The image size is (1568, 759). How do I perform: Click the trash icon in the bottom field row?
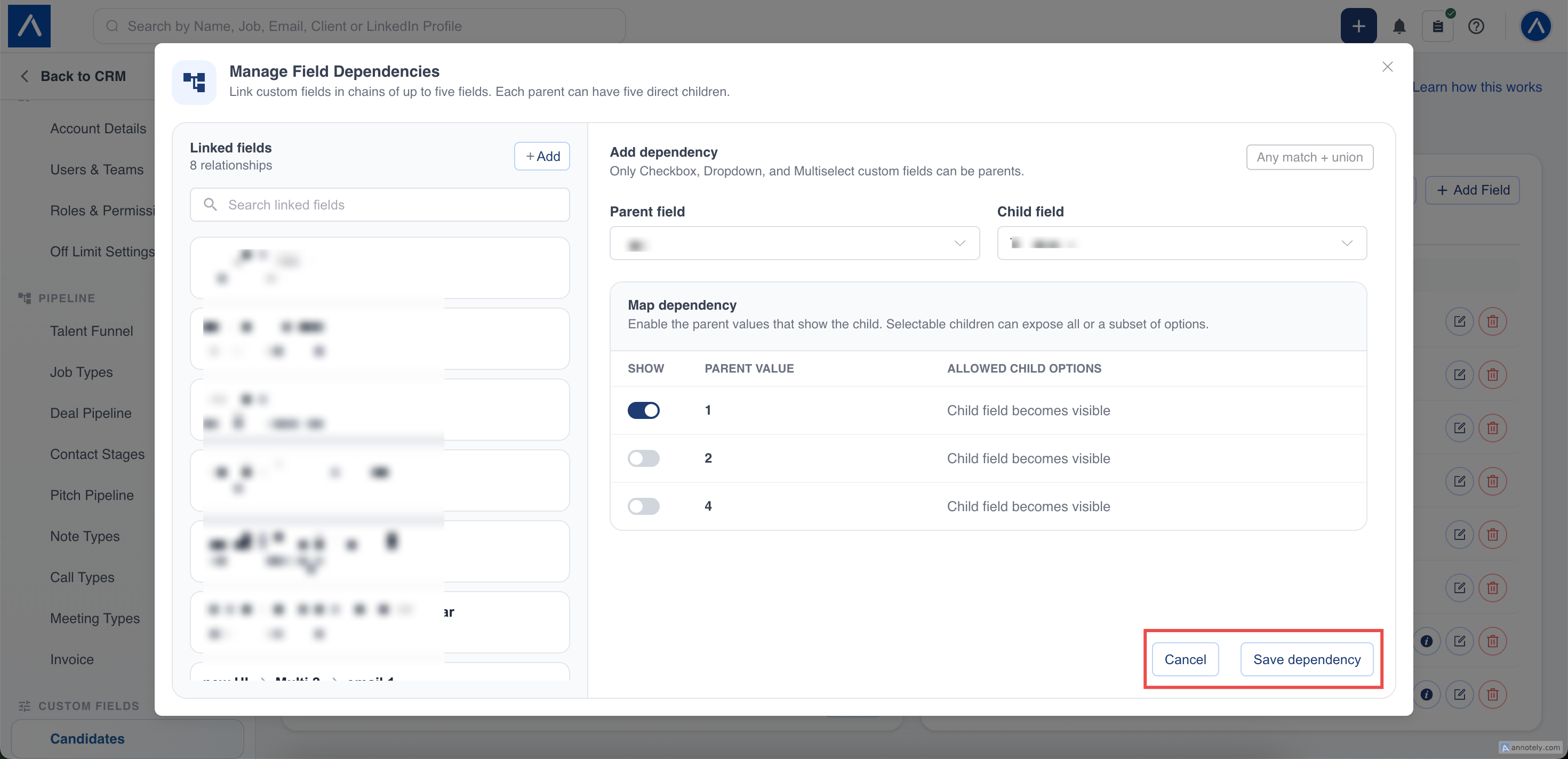(x=1492, y=694)
